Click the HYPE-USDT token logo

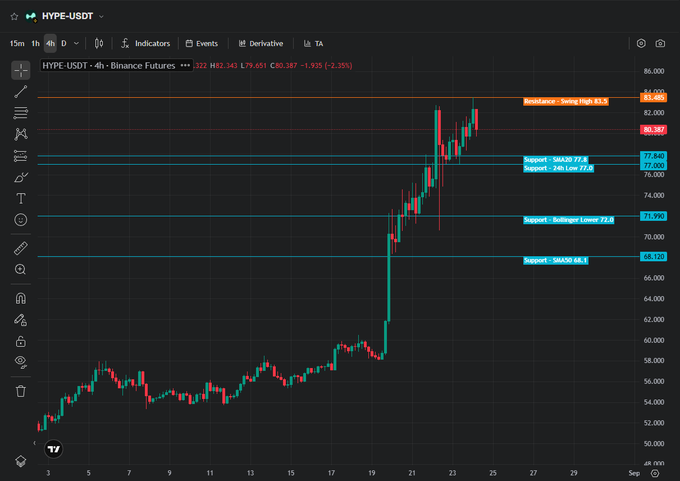pyautogui.click(x=31, y=16)
